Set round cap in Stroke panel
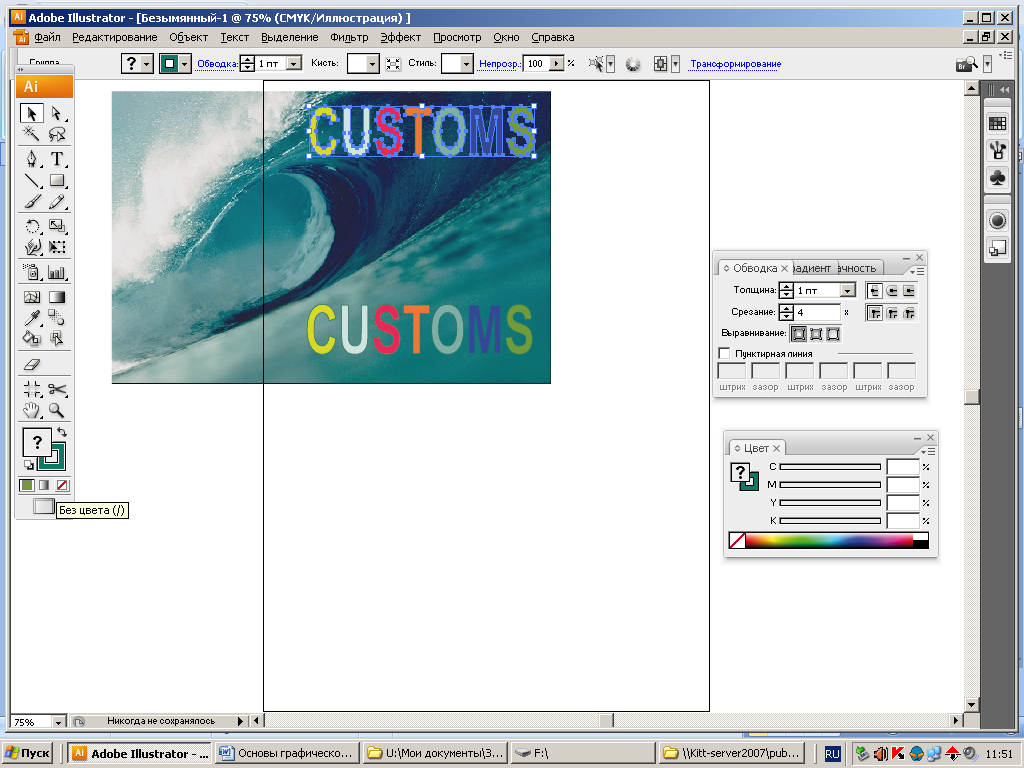The height and width of the screenshot is (768, 1024). 891,291
